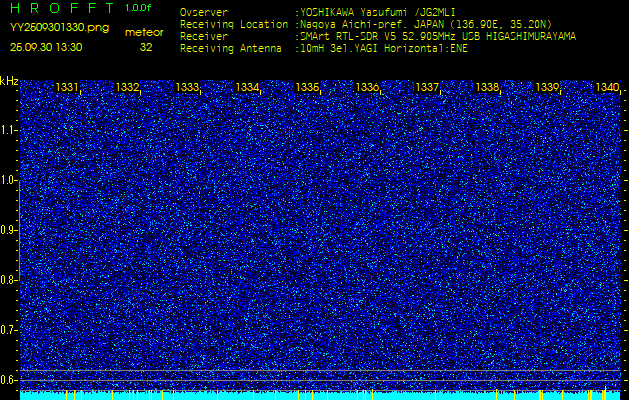The height and width of the screenshot is (400, 629).
Task: Click the 1.1 frequency axis label
Action: coord(8,130)
